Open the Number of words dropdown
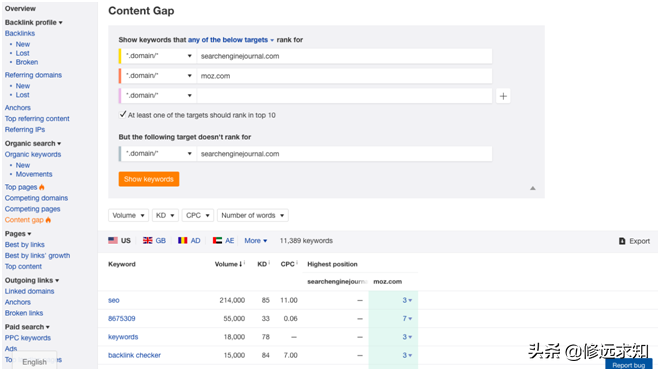The width and height of the screenshot is (660, 371). pos(253,215)
